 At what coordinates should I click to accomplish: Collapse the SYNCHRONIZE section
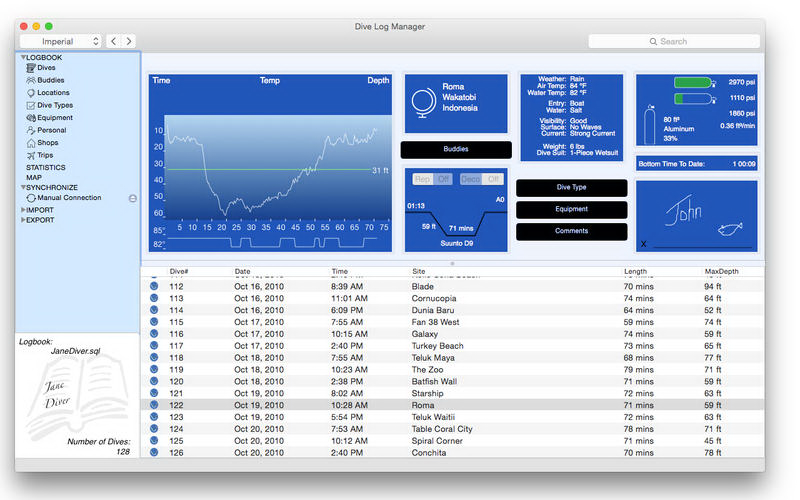[23, 188]
